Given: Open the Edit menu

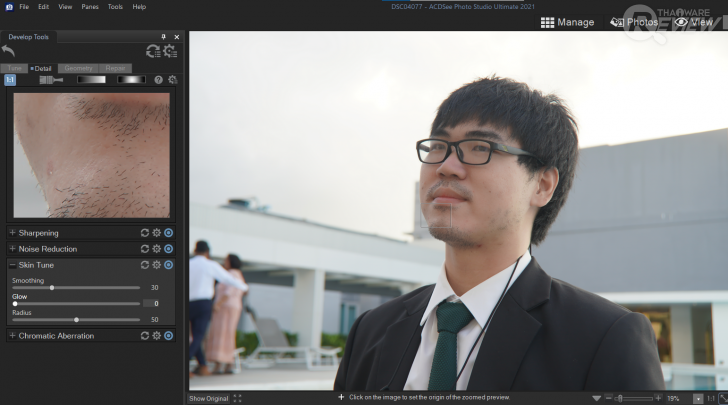Looking at the screenshot, I should pyautogui.click(x=44, y=7).
